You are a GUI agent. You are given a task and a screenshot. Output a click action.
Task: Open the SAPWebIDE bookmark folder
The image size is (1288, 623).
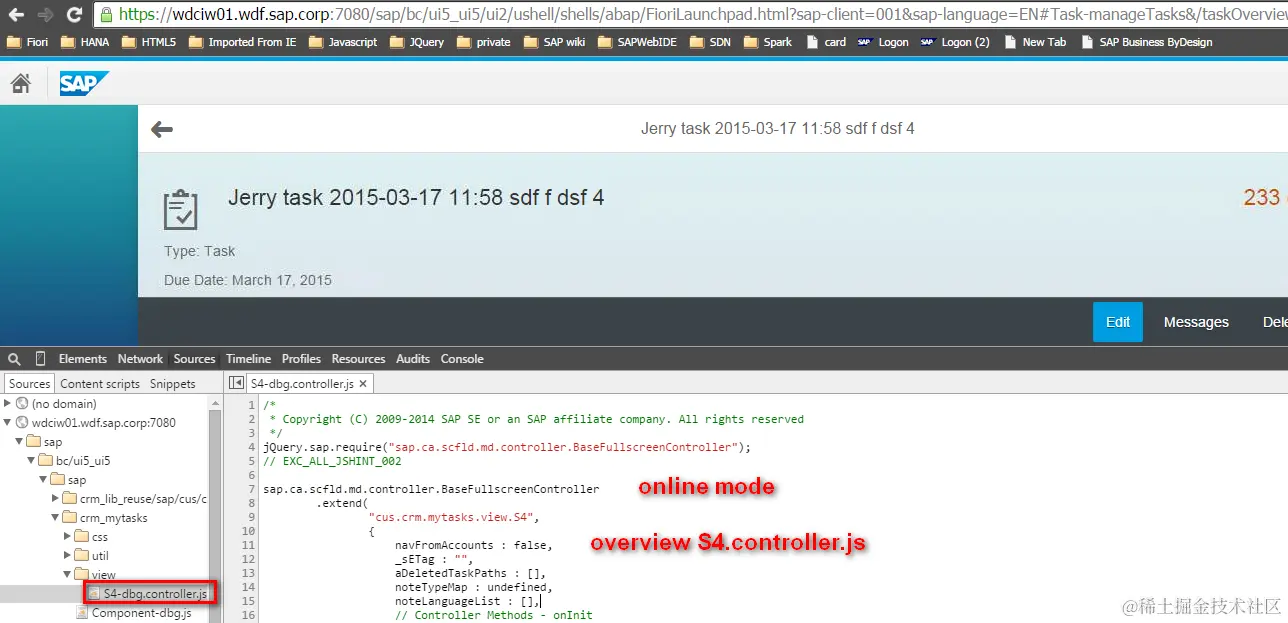point(636,42)
